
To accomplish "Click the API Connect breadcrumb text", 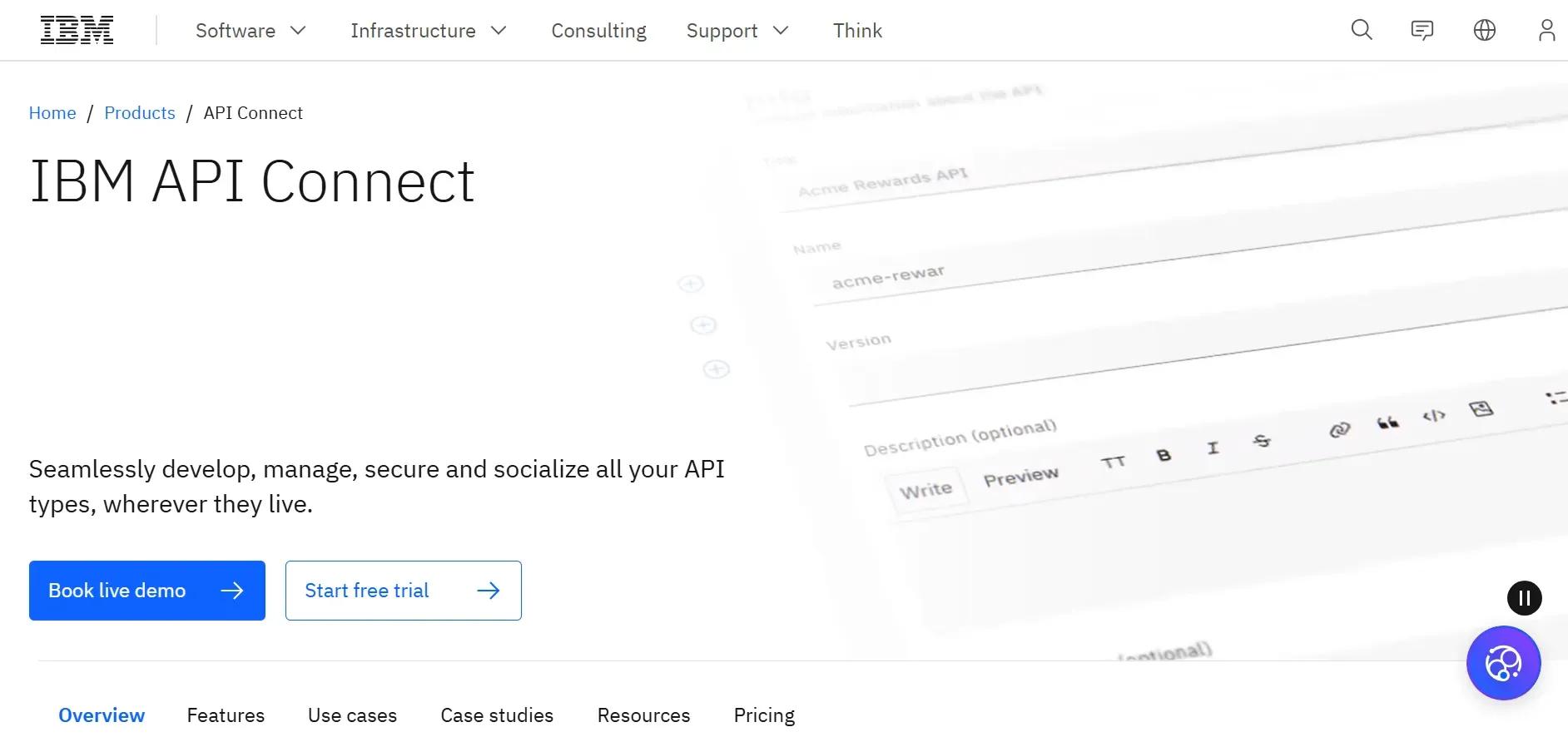I will (253, 113).
